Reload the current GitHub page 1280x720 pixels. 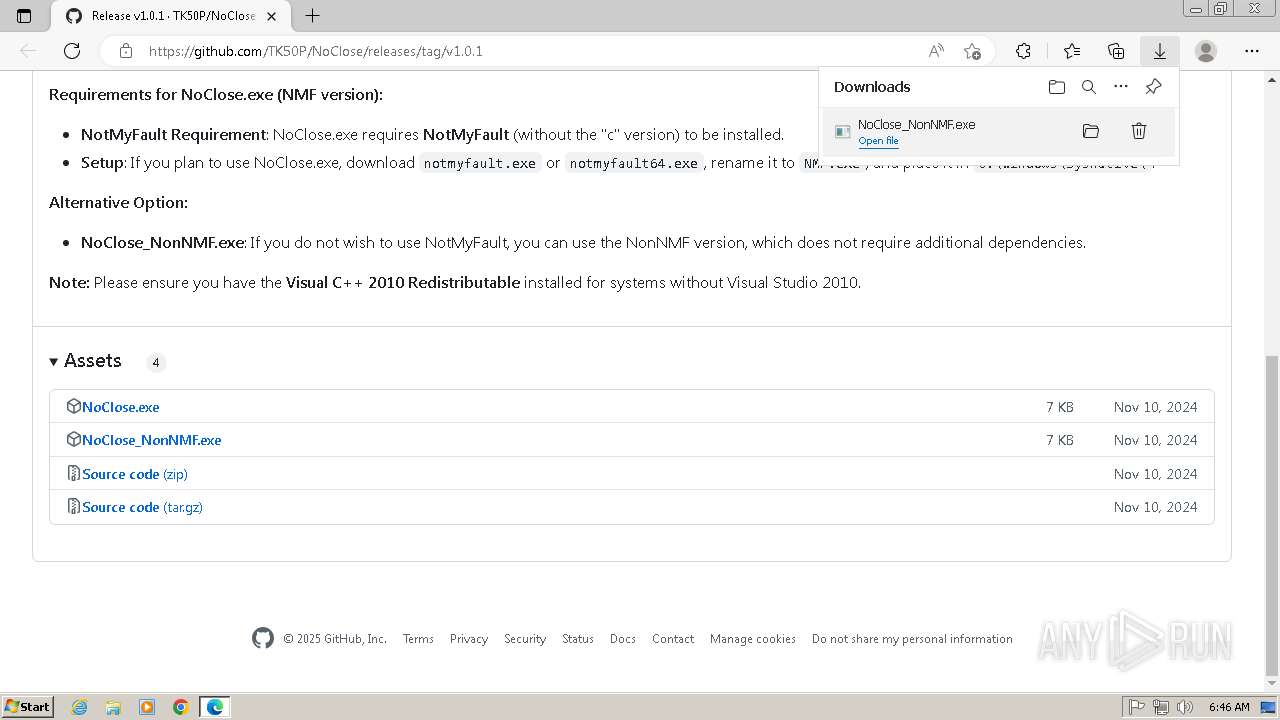coord(72,51)
